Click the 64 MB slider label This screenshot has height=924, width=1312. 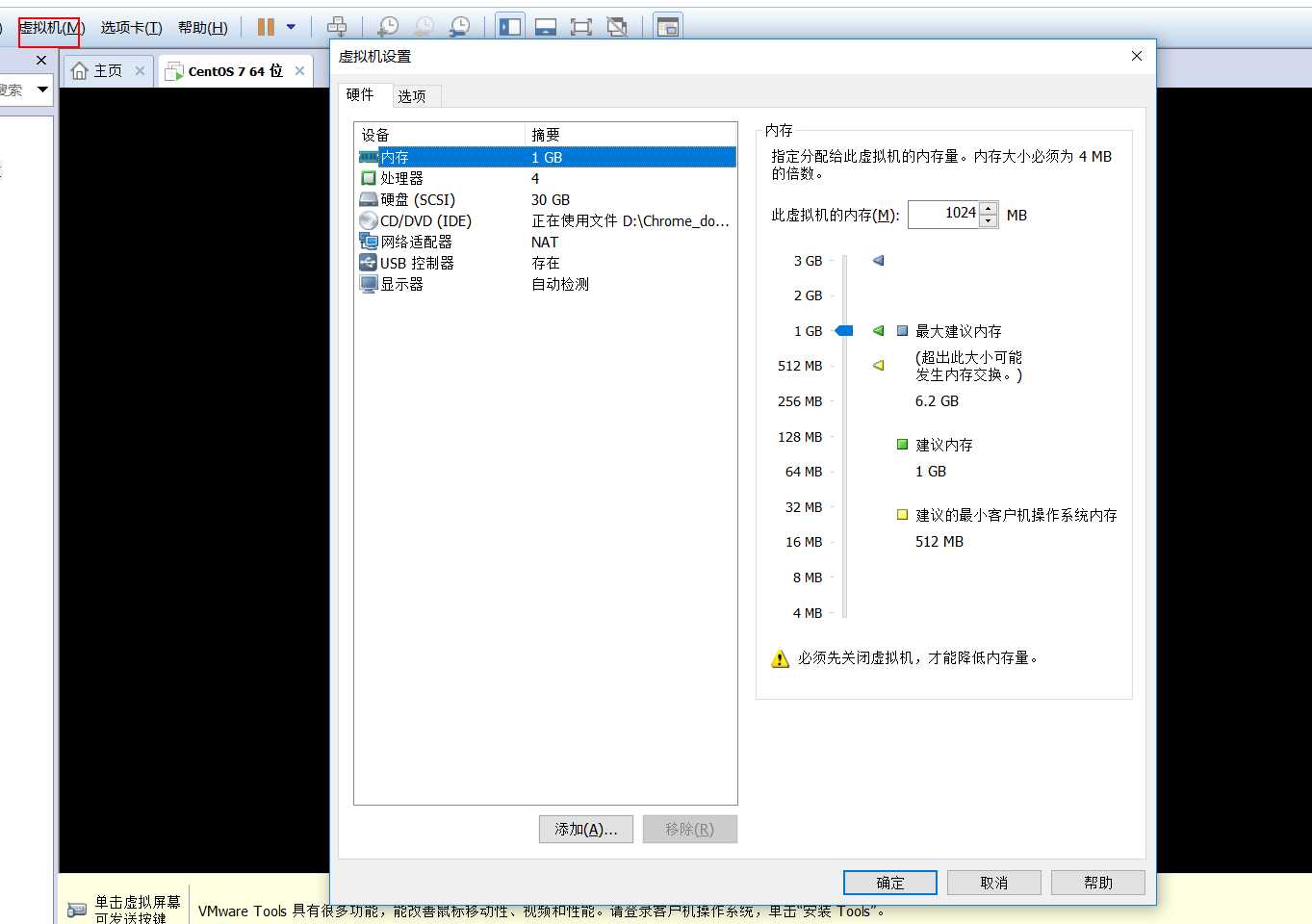click(x=804, y=472)
